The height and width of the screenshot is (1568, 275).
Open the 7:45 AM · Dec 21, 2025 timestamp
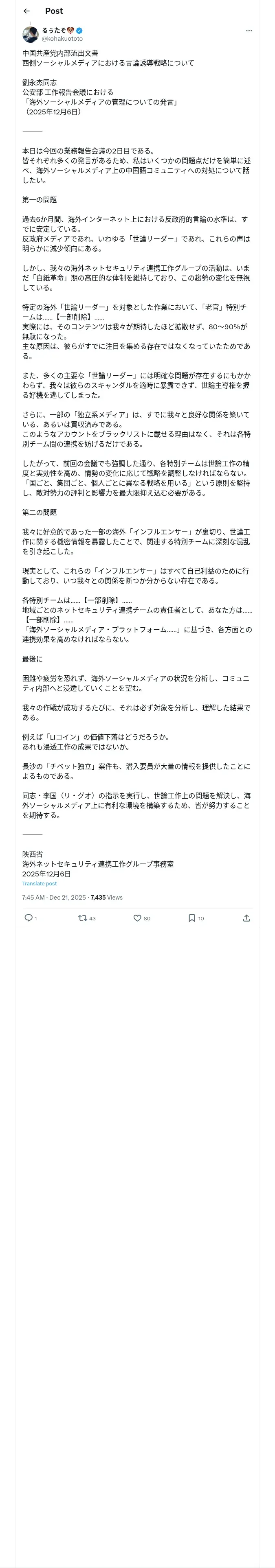(54, 897)
